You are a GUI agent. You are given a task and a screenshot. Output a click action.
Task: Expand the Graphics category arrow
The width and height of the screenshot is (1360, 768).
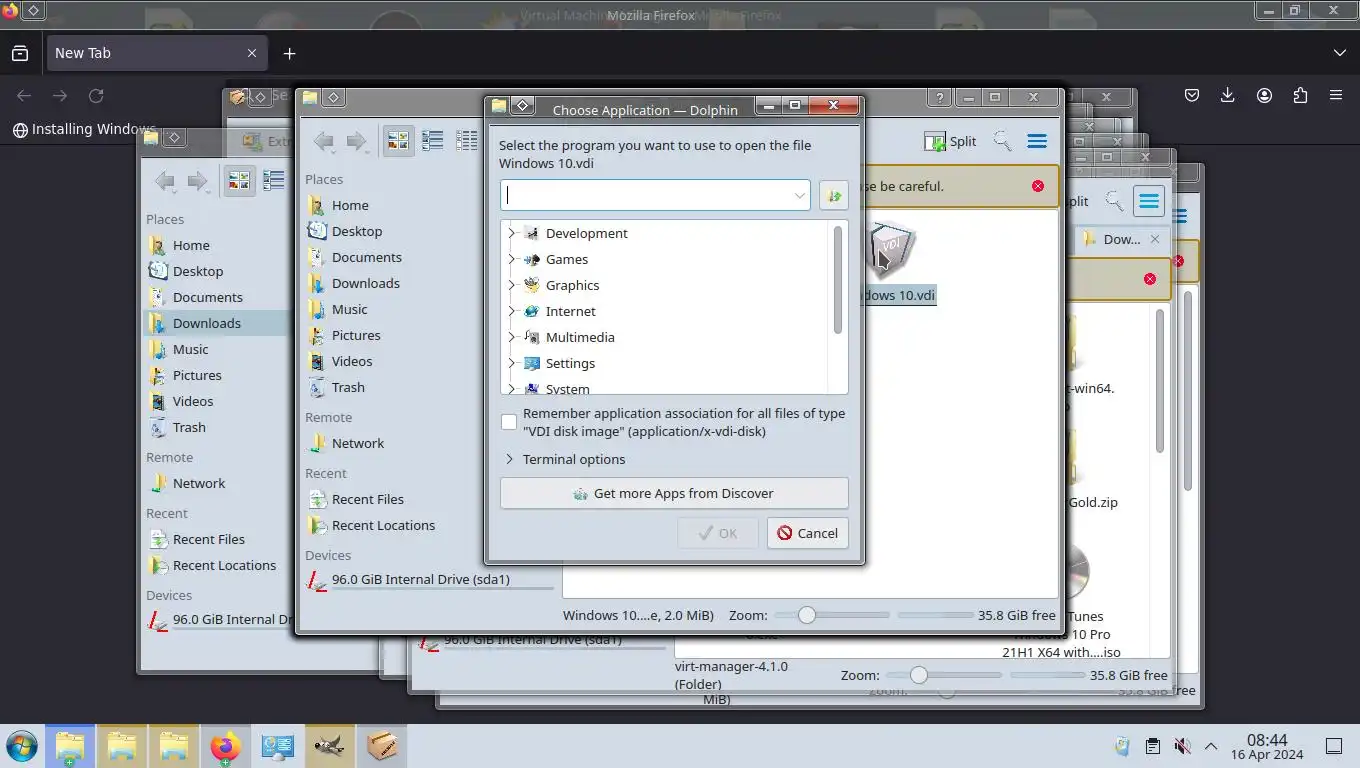pyautogui.click(x=511, y=285)
